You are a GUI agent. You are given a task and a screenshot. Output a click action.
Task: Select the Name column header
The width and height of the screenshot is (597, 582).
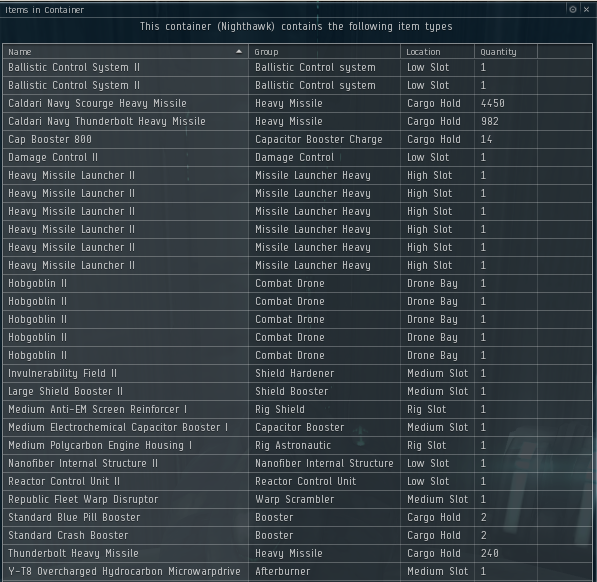(x=125, y=51)
